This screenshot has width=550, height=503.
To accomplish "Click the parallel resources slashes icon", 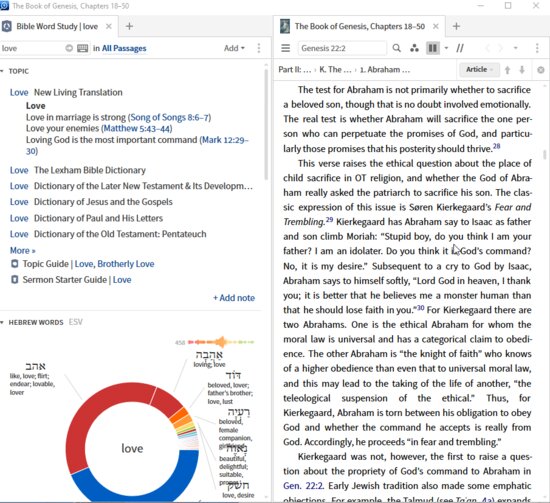I will pos(460,48).
